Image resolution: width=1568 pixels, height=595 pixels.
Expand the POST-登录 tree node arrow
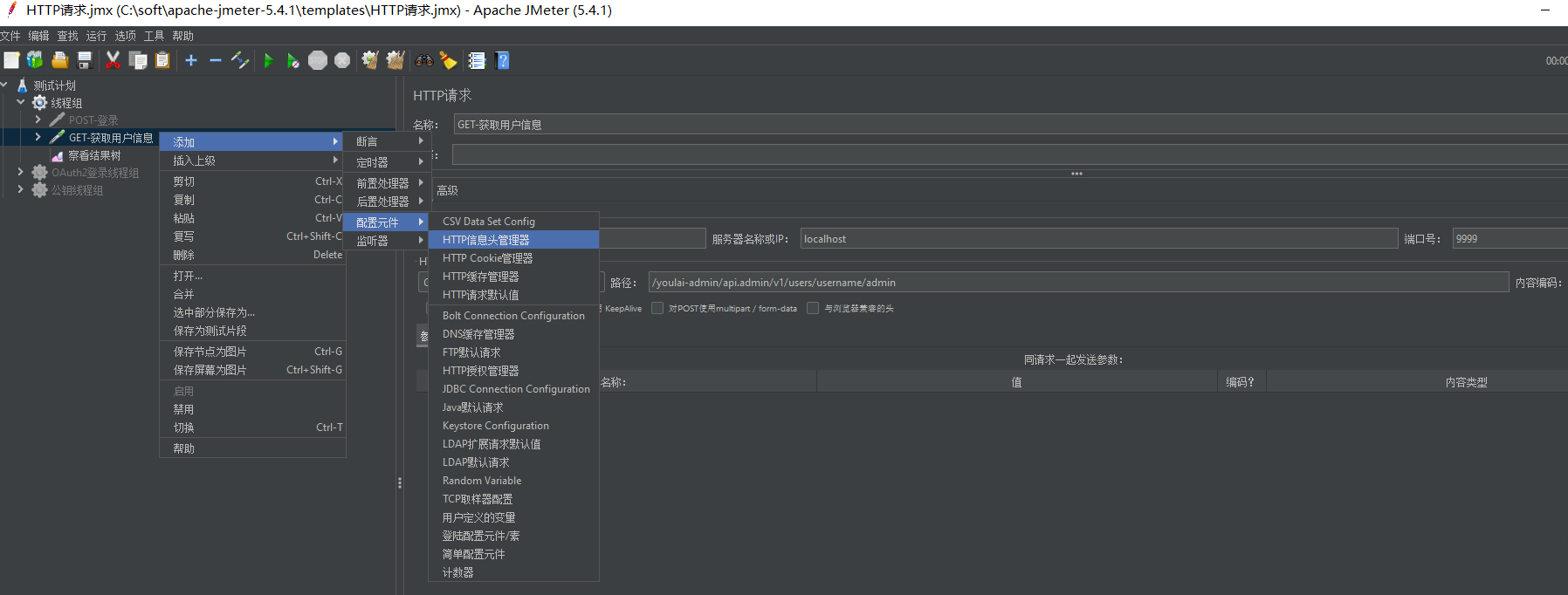click(38, 120)
